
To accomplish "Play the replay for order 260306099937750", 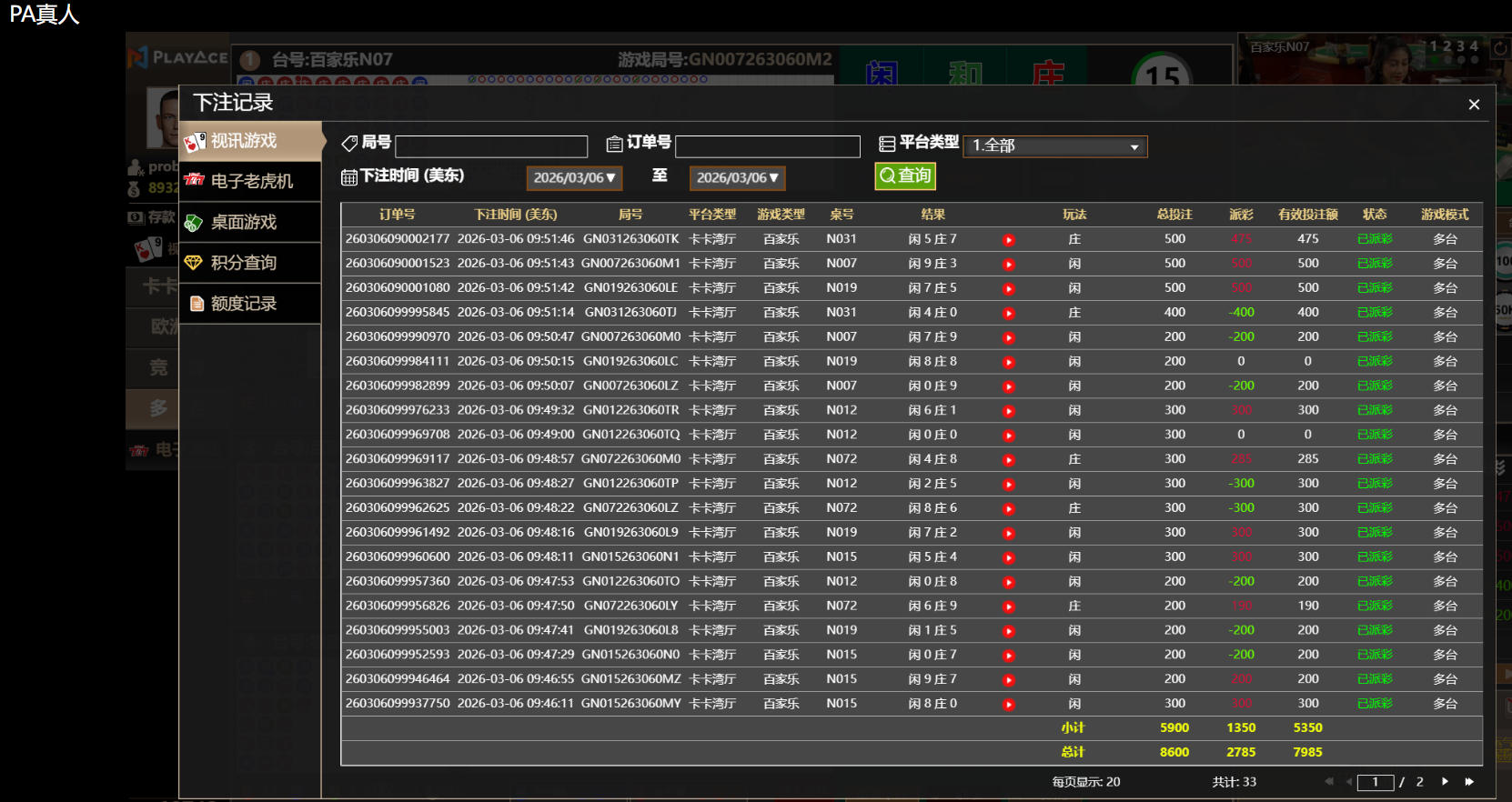I will 1008,705.
